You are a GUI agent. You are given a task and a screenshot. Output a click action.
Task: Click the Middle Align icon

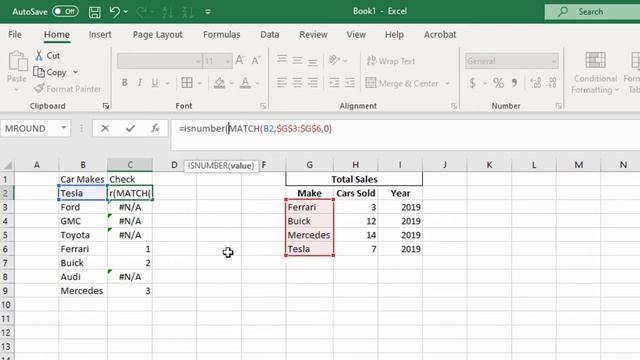pos(297,60)
